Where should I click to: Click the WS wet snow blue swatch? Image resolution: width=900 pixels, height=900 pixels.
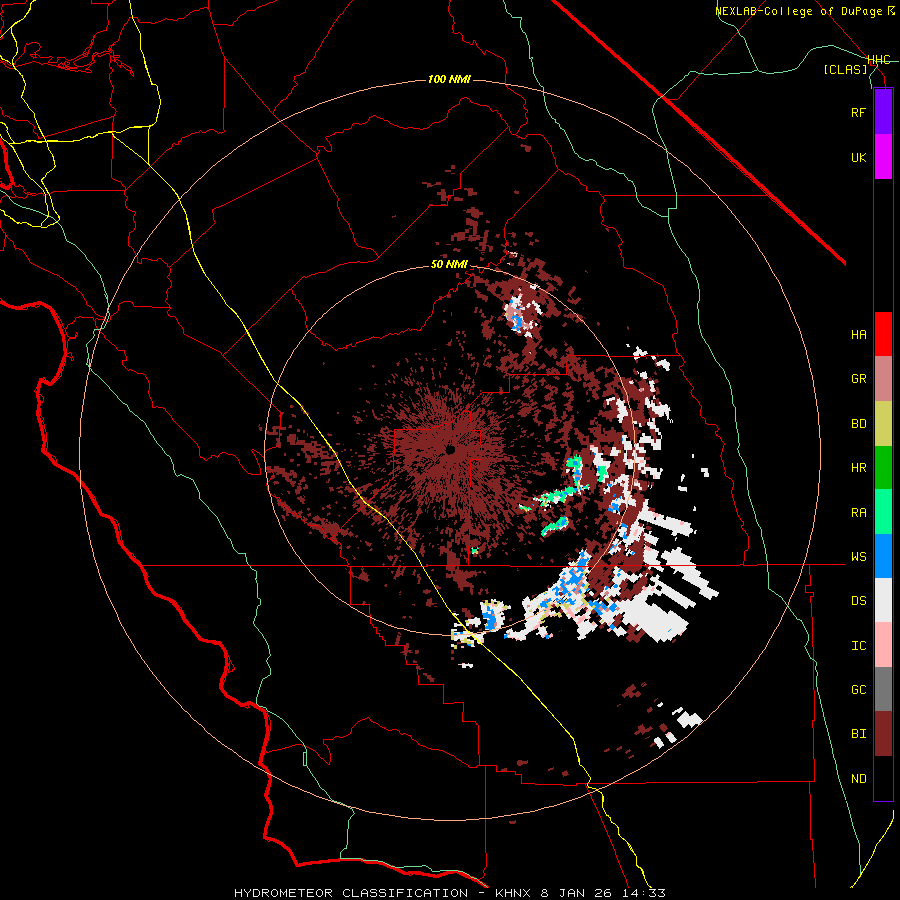[883, 556]
